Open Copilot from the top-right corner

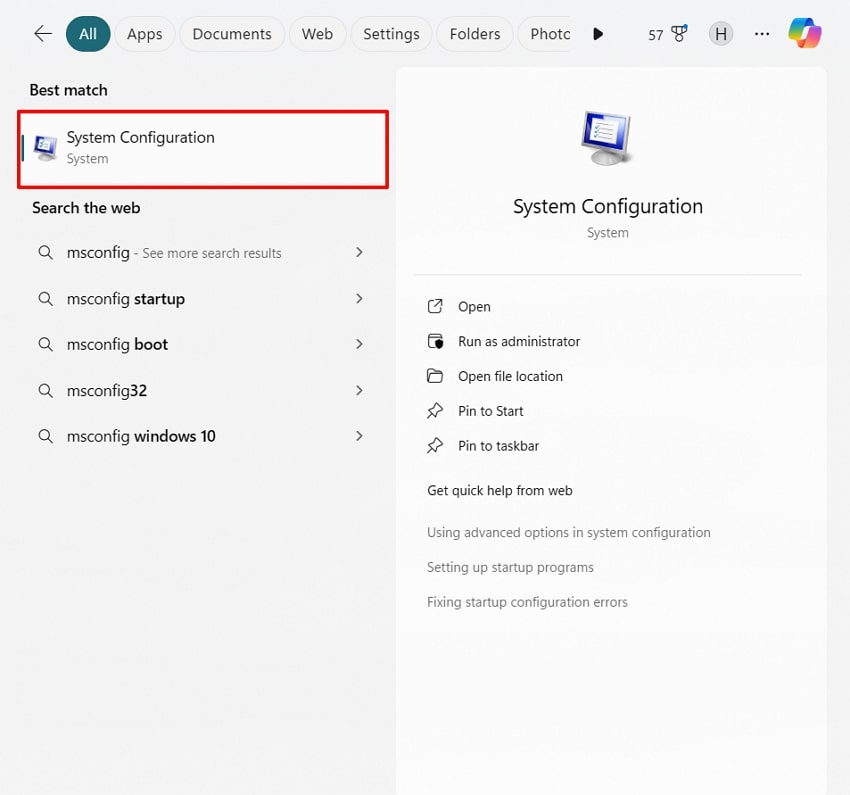coord(805,33)
